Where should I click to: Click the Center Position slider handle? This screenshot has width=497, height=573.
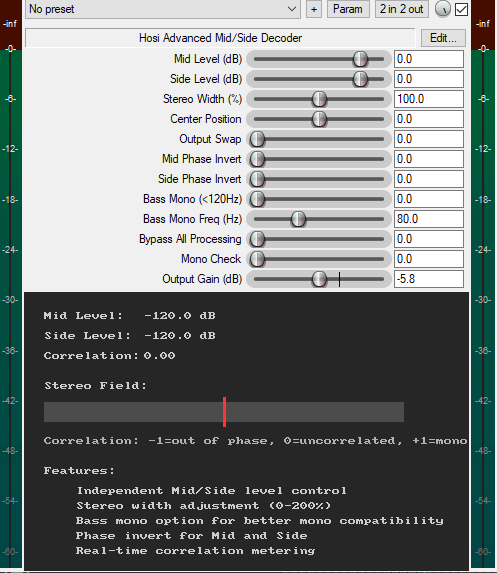[319, 119]
